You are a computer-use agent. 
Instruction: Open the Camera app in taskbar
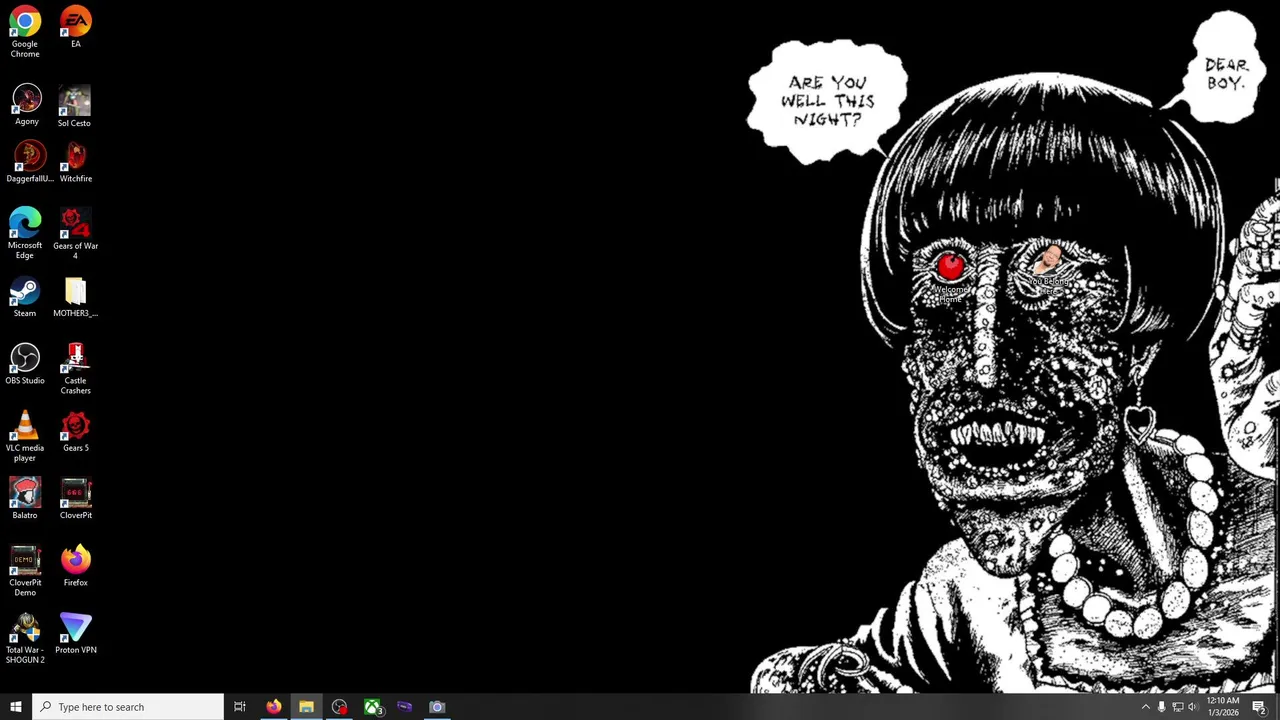pyautogui.click(x=437, y=707)
